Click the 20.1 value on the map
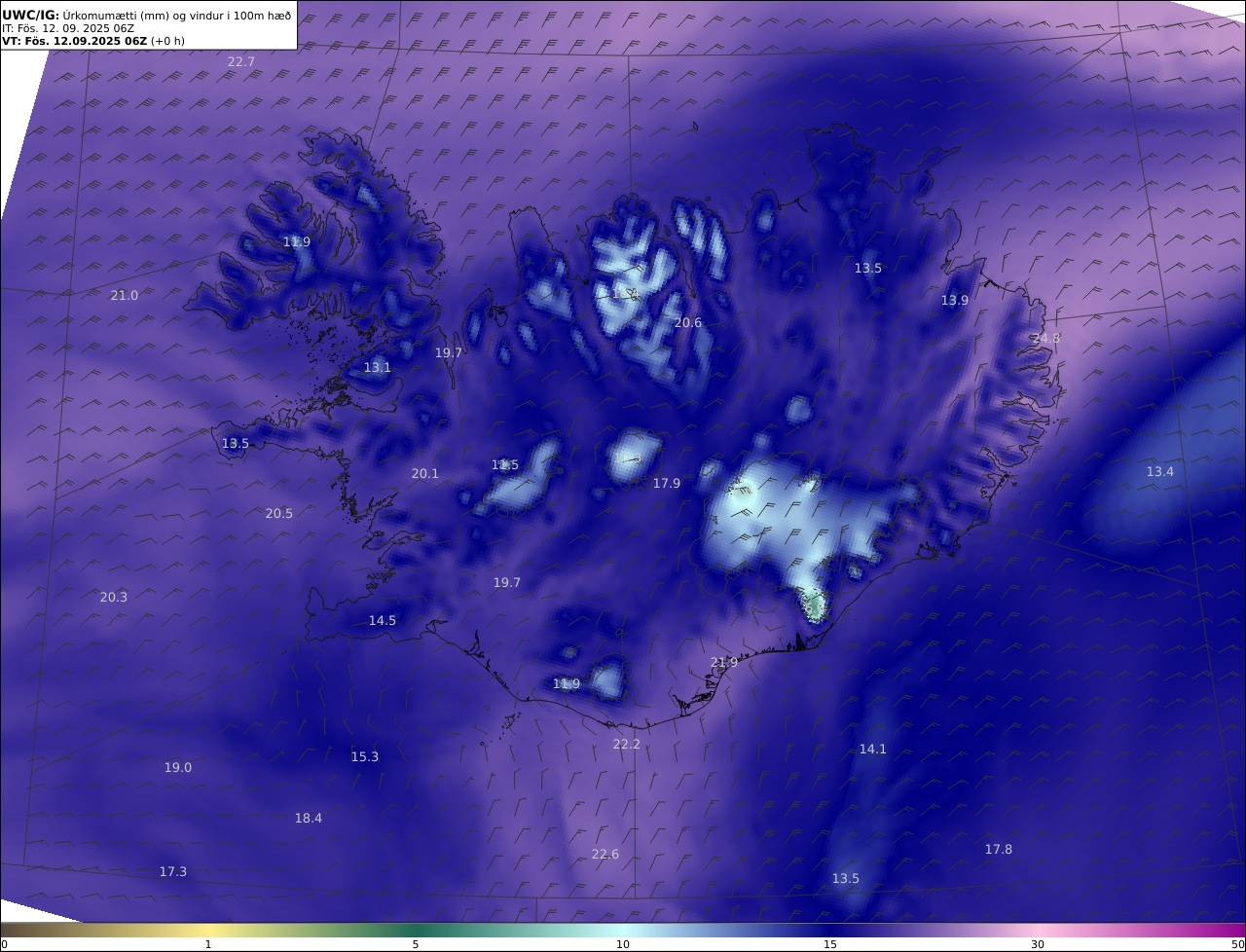 425,473
